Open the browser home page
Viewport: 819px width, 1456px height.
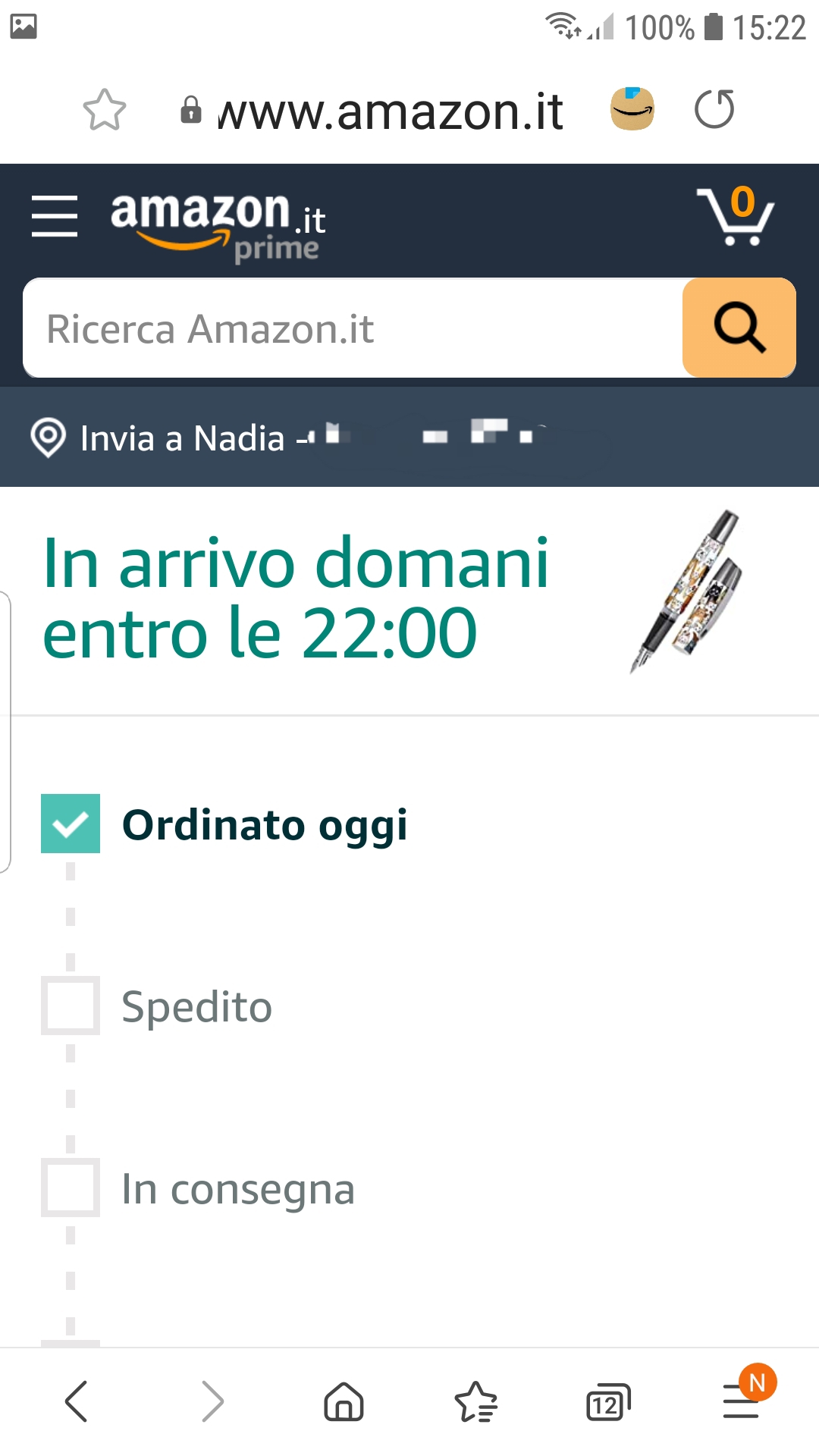click(x=344, y=1401)
